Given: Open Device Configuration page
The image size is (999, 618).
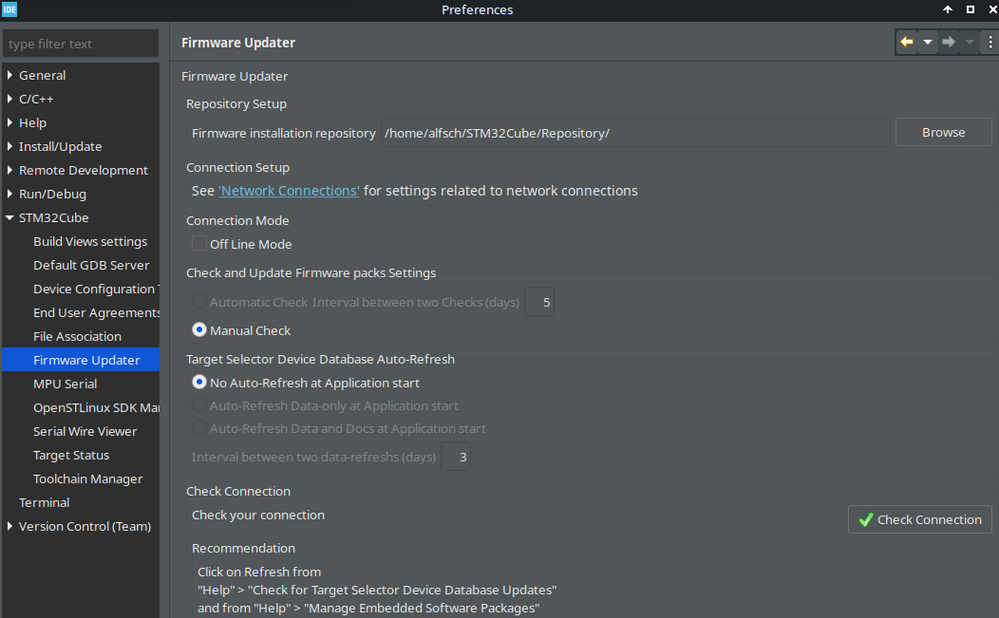Looking at the screenshot, I should pos(96,289).
